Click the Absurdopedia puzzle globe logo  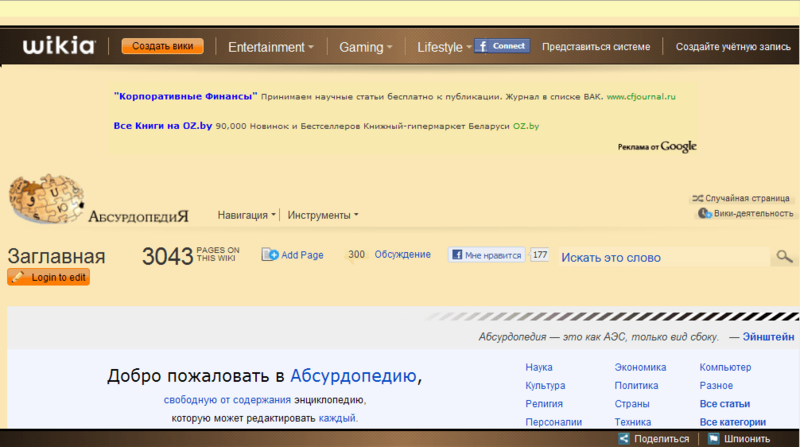point(46,199)
